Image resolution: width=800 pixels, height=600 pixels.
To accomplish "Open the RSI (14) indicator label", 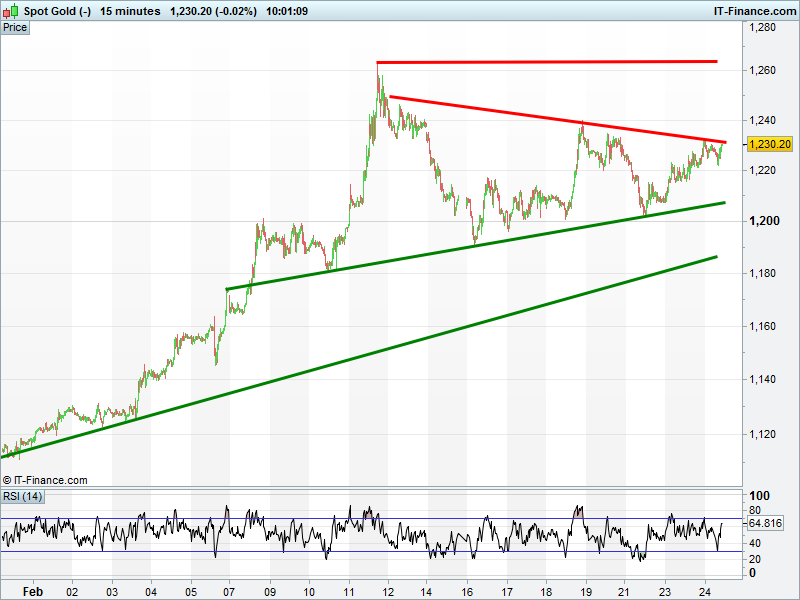I will pos(23,497).
